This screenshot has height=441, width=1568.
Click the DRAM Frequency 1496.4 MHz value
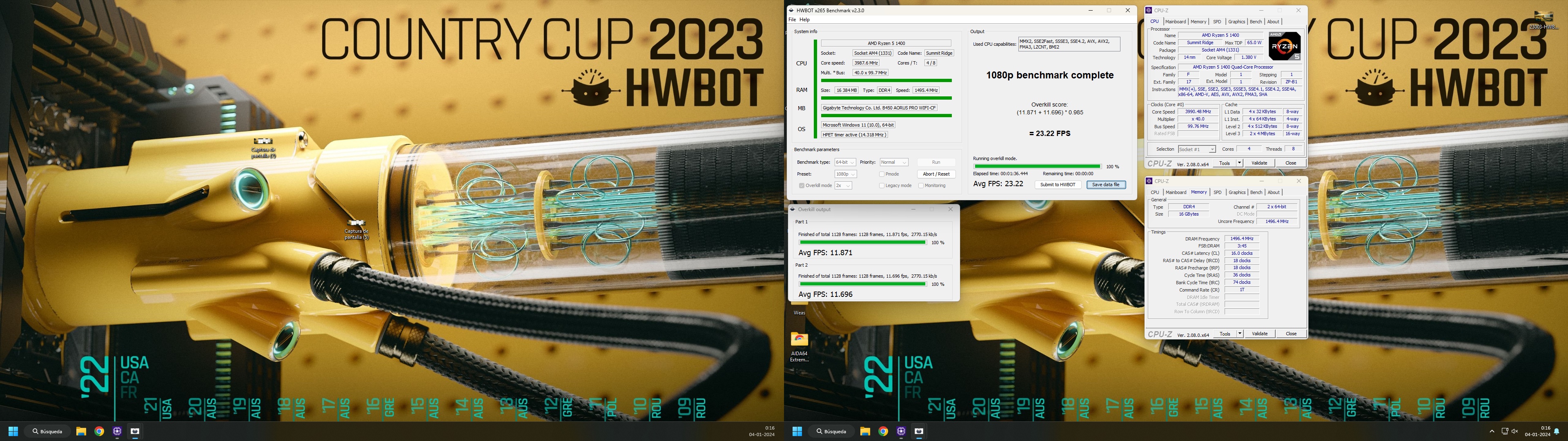[1242, 239]
